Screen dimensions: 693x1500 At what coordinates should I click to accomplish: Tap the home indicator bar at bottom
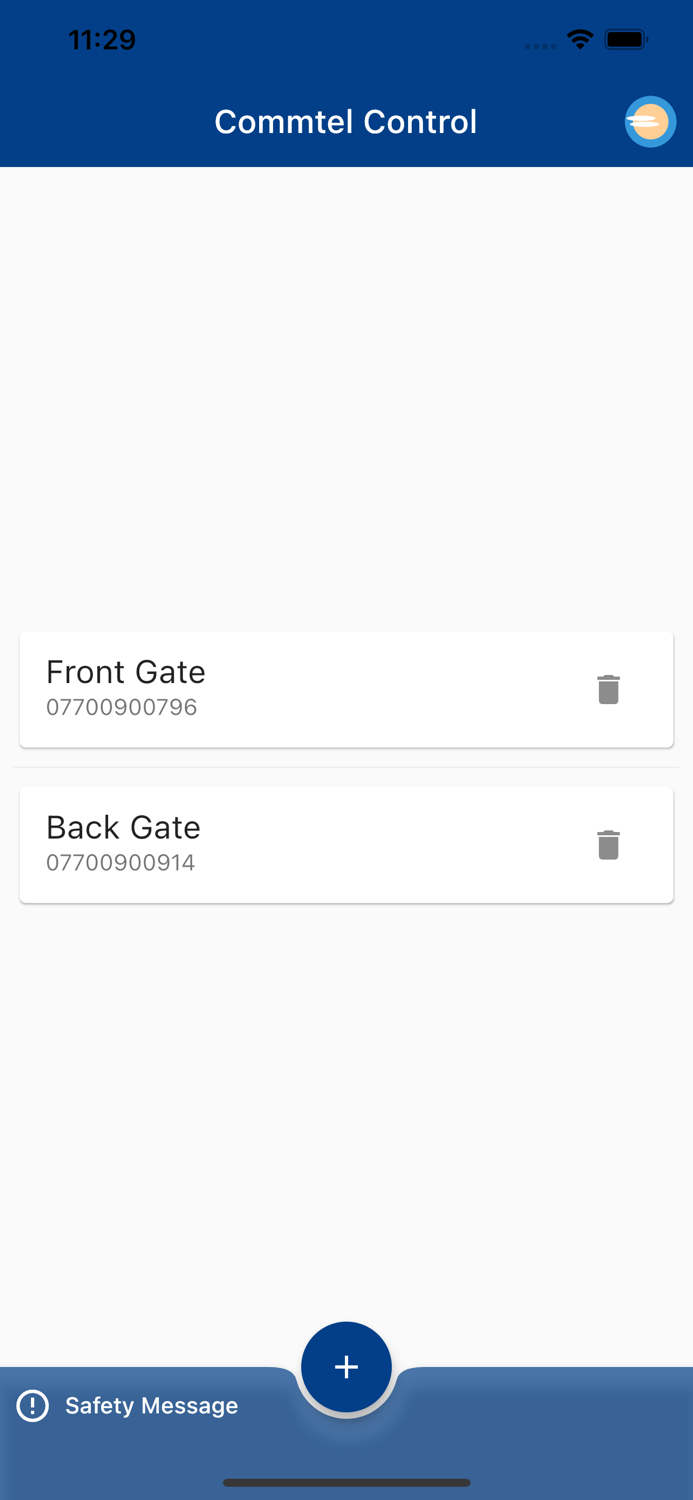[346, 1483]
